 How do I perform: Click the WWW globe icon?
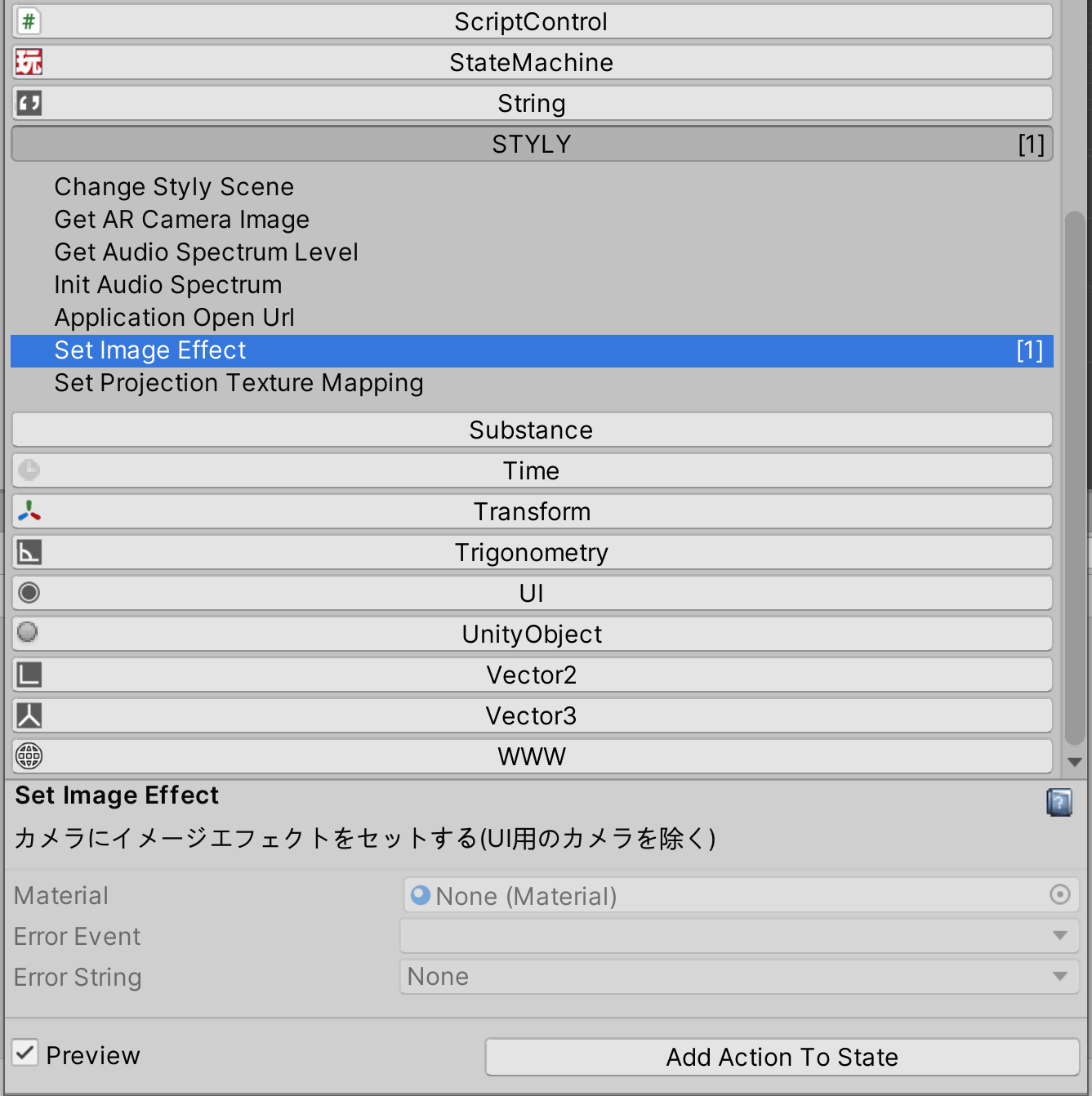tap(28, 756)
